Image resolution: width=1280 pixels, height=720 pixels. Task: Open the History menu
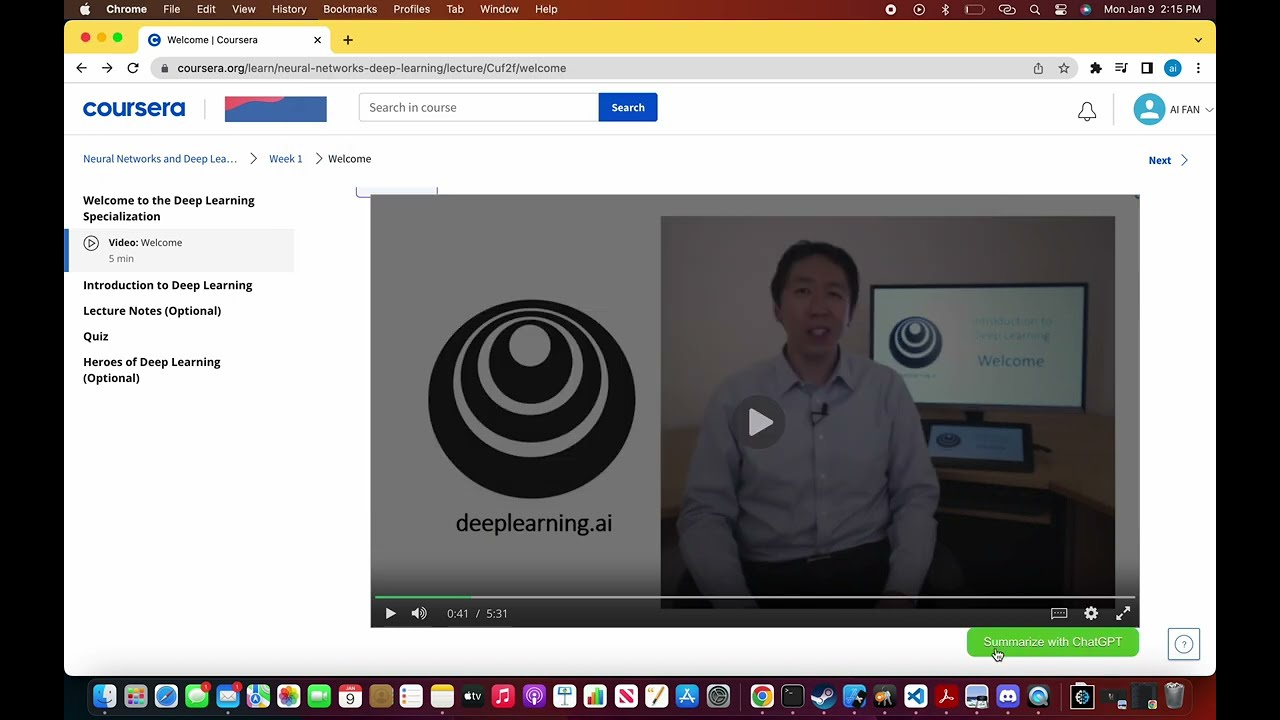[x=289, y=9]
